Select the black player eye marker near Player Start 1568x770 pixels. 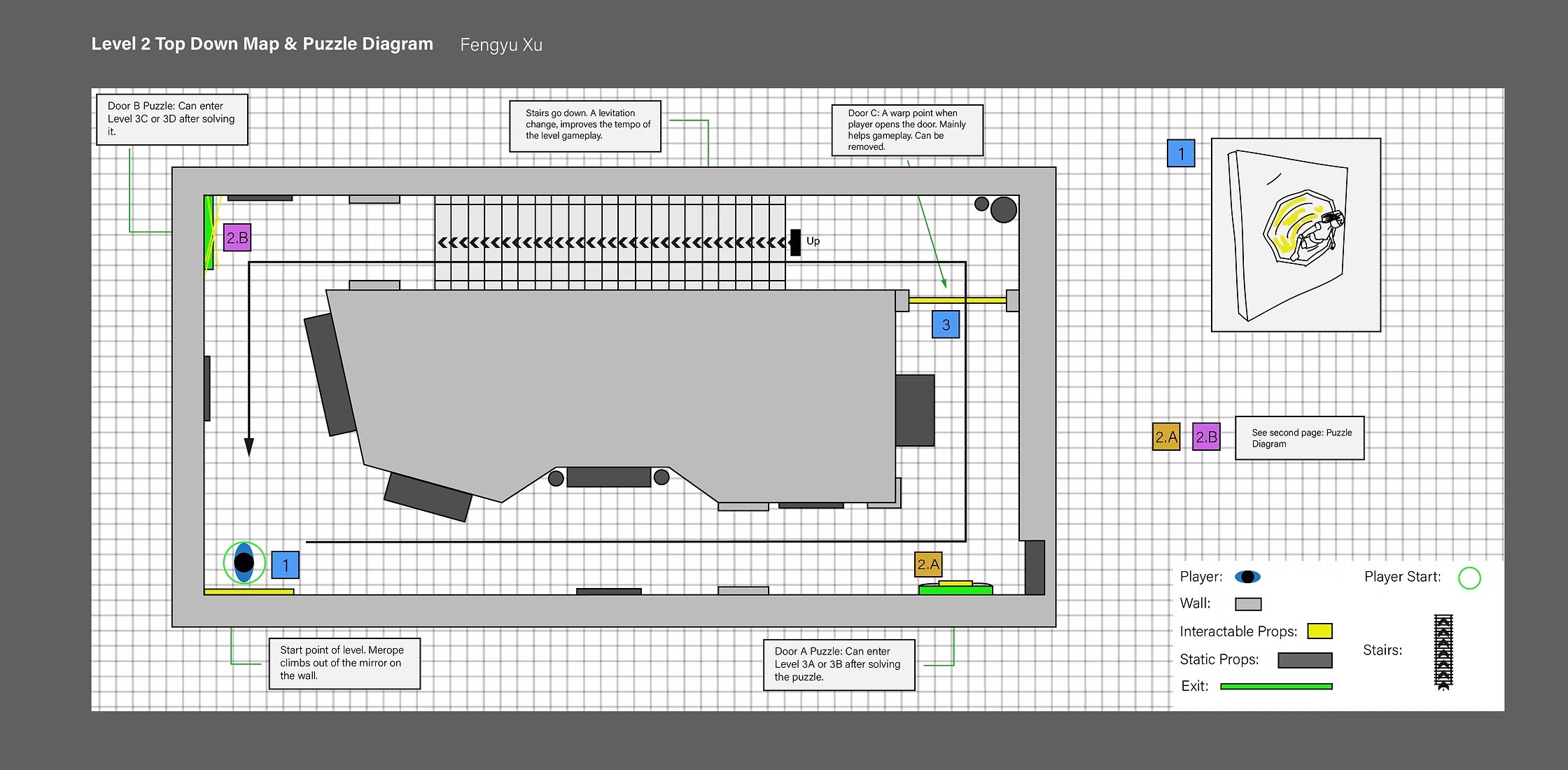coord(245,563)
